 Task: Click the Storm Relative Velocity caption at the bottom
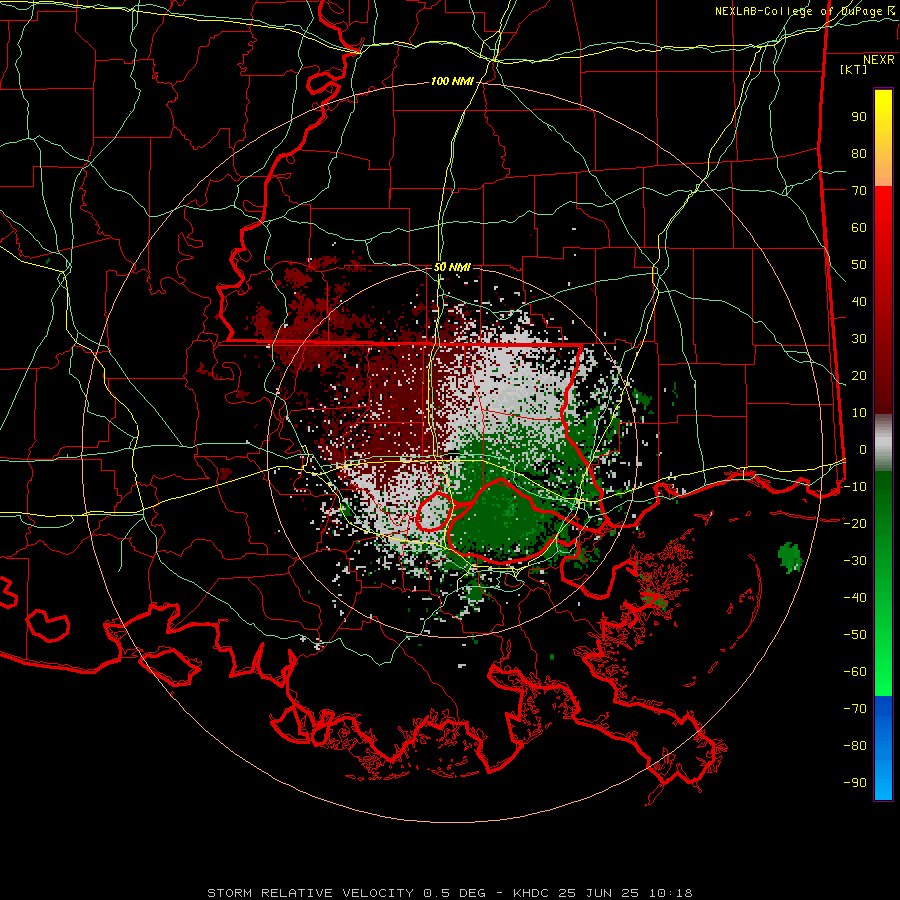click(x=449, y=893)
